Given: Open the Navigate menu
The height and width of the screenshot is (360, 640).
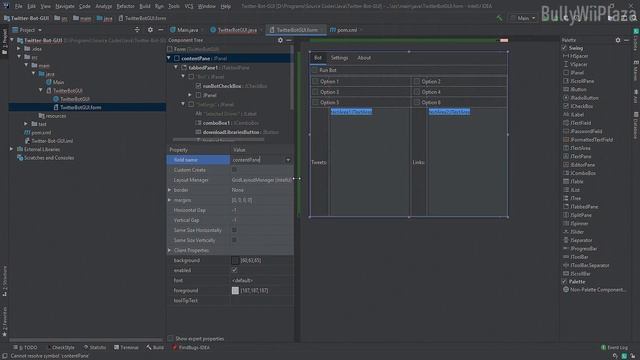Looking at the screenshot, I should coord(65,6).
